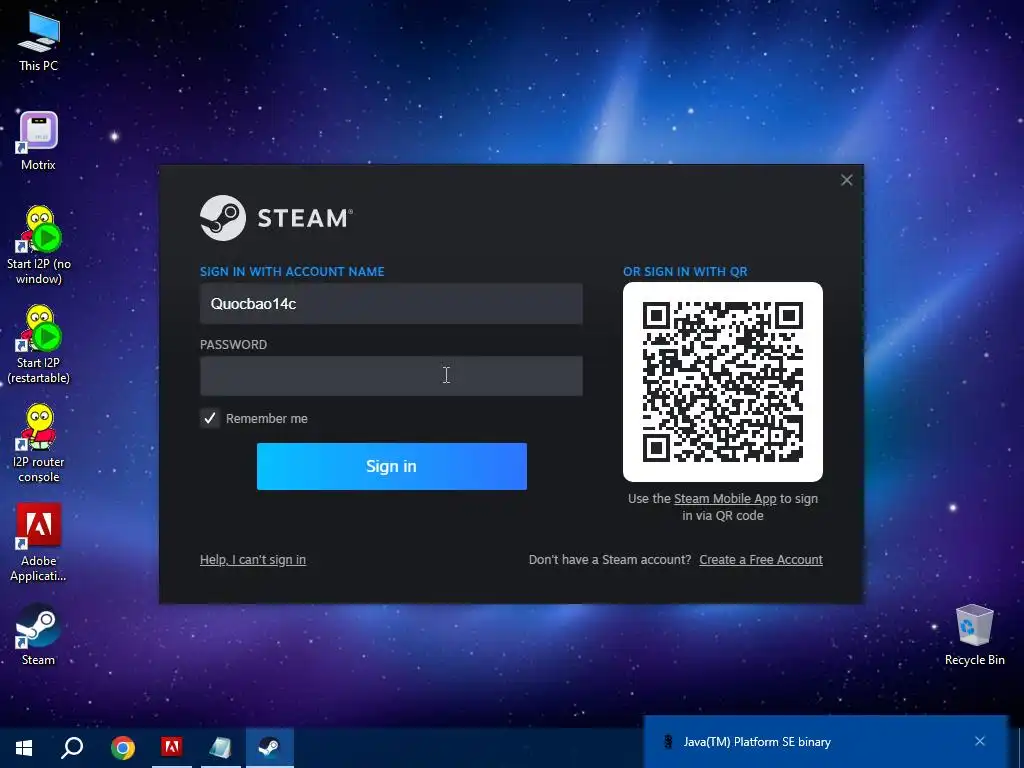Open I2P router console shortcut
The width and height of the screenshot is (1024, 768).
[x=39, y=443]
